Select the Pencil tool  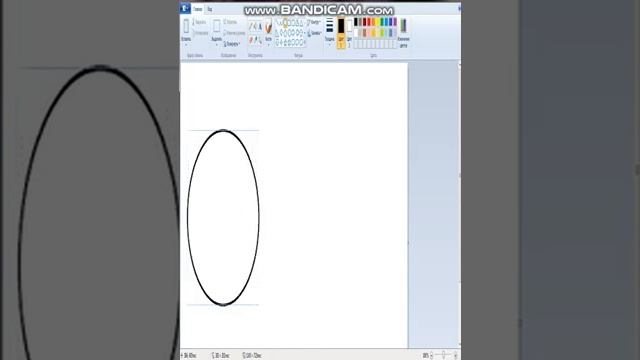(x=251, y=27)
